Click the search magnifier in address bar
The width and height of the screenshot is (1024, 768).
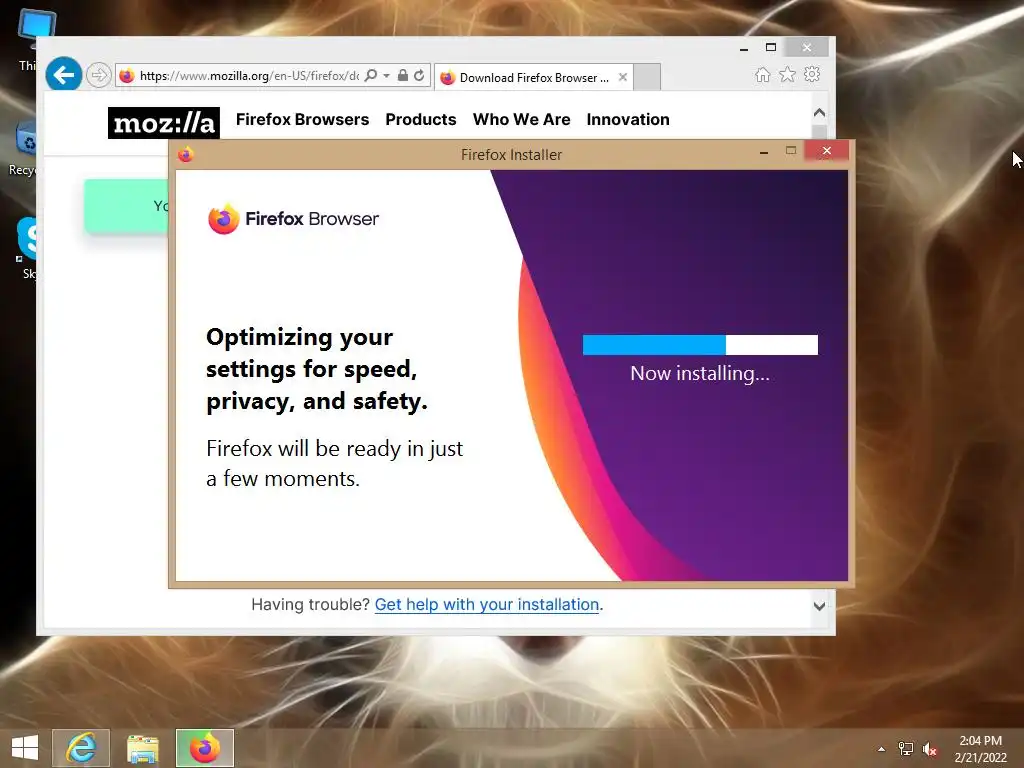[x=371, y=76]
